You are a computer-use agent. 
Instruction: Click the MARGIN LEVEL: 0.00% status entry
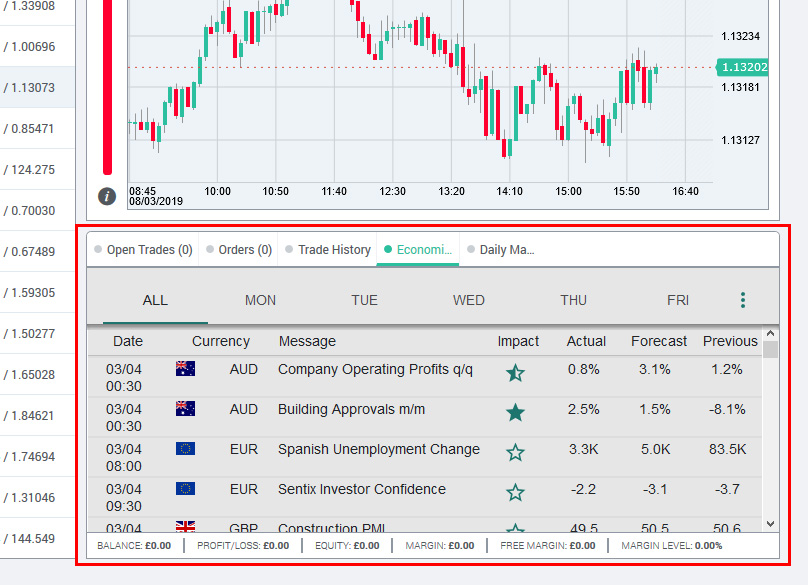(x=671, y=546)
